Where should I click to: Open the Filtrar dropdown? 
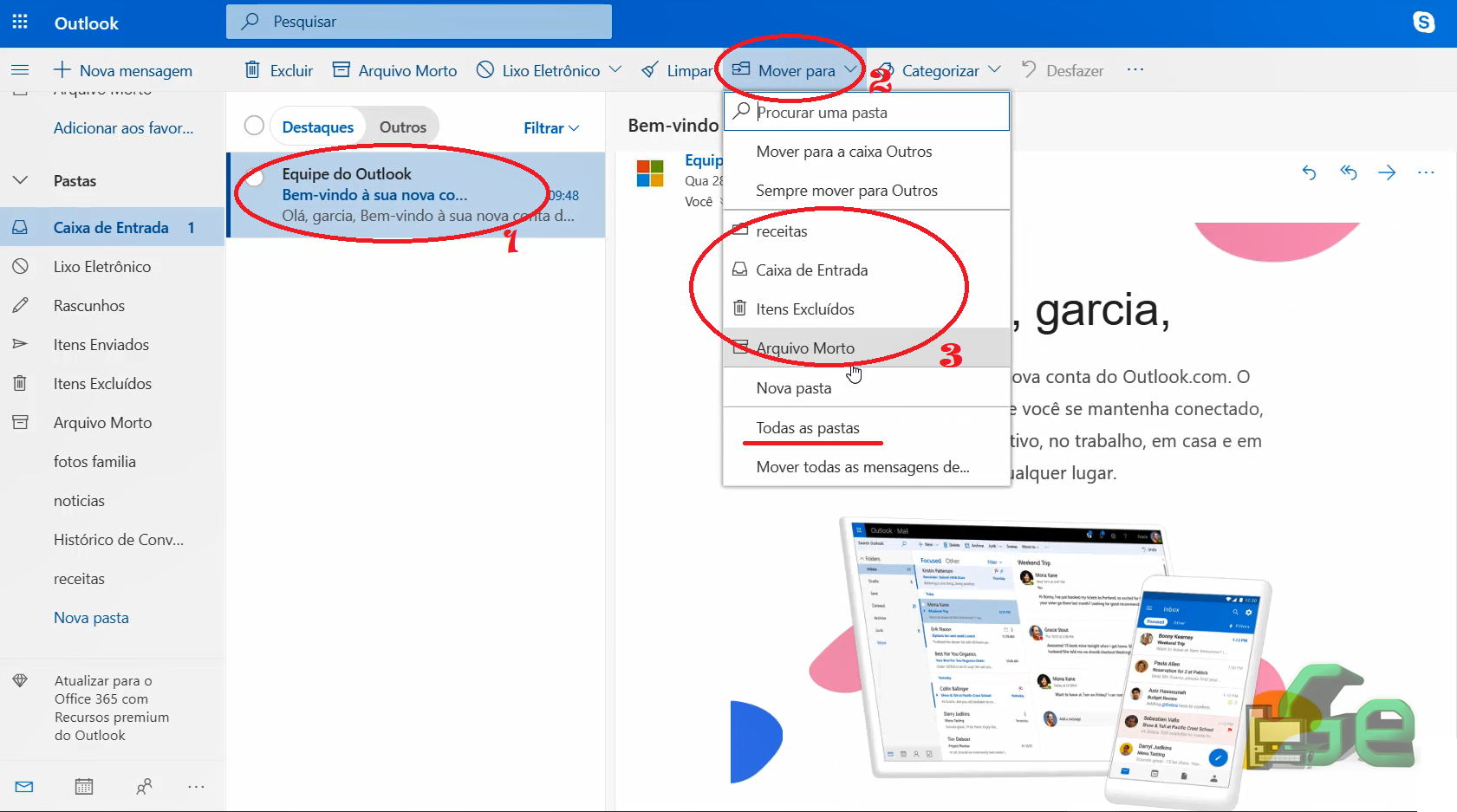(551, 128)
